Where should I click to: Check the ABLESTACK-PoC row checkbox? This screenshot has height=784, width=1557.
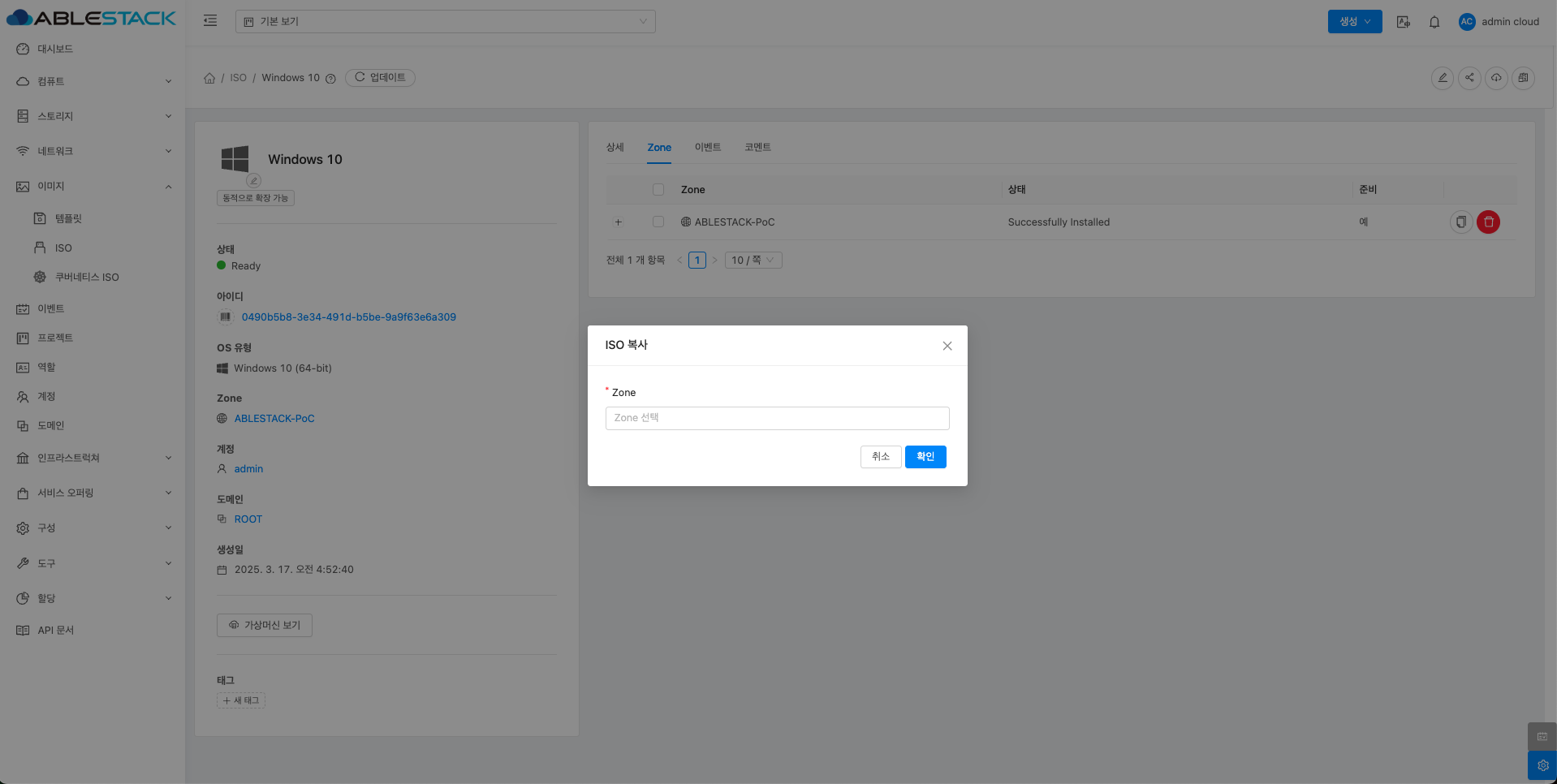point(658,222)
